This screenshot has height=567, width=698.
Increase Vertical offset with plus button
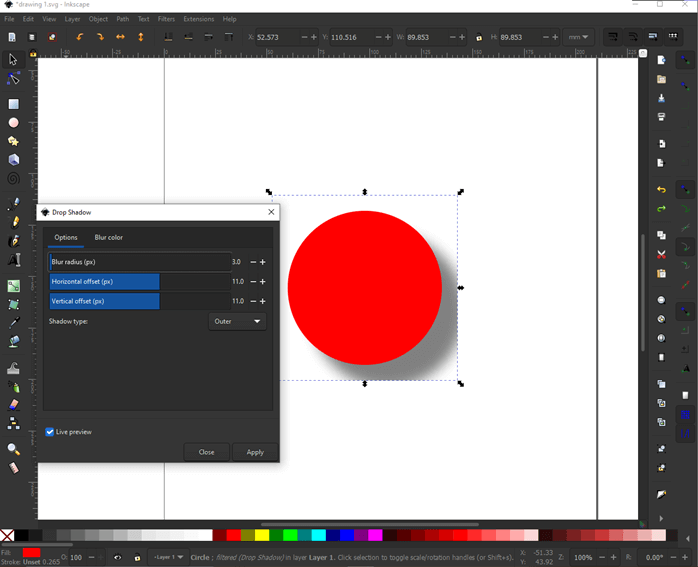point(263,301)
